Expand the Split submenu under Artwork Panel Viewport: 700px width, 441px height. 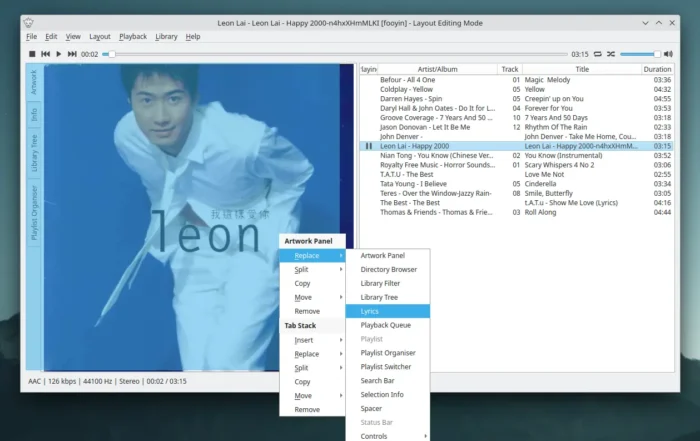click(x=312, y=269)
